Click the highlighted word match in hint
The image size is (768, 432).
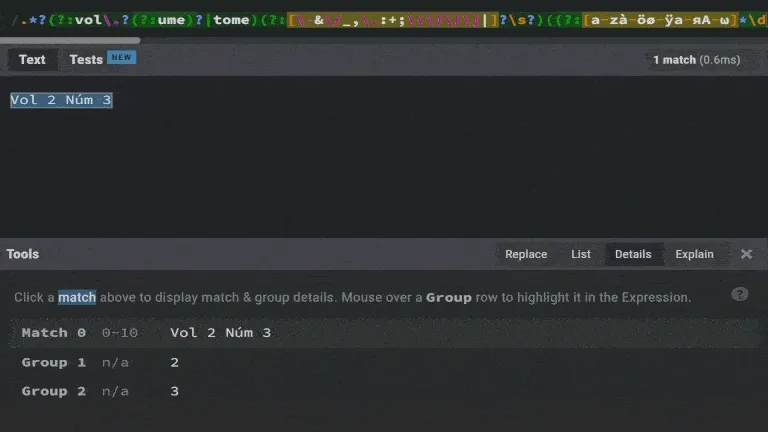pos(77,297)
